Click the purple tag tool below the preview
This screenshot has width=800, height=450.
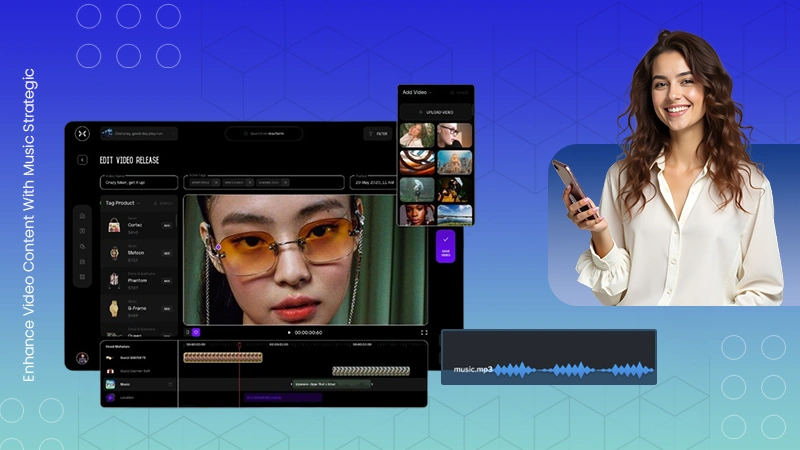[x=196, y=333]
